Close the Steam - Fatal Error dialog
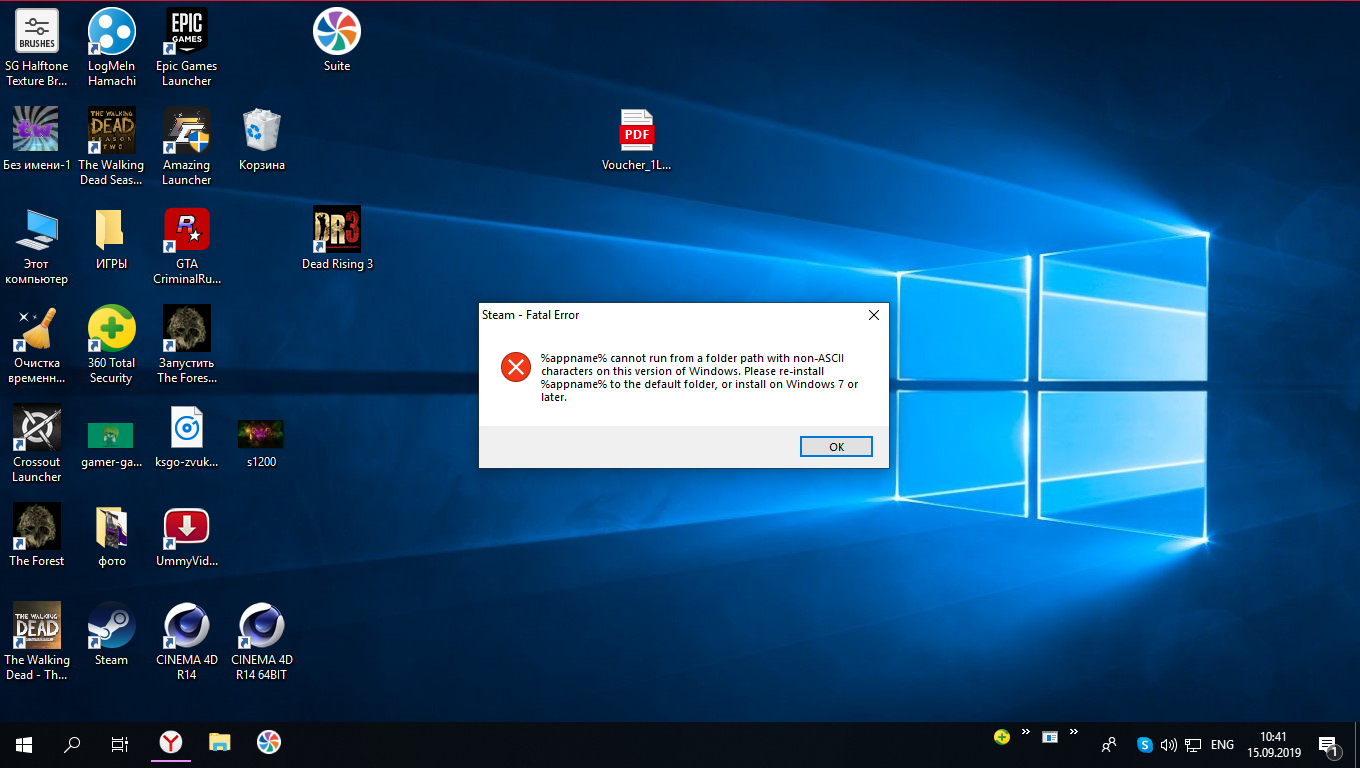Screen dimensions: 1360x768 [x=873, y=315]
